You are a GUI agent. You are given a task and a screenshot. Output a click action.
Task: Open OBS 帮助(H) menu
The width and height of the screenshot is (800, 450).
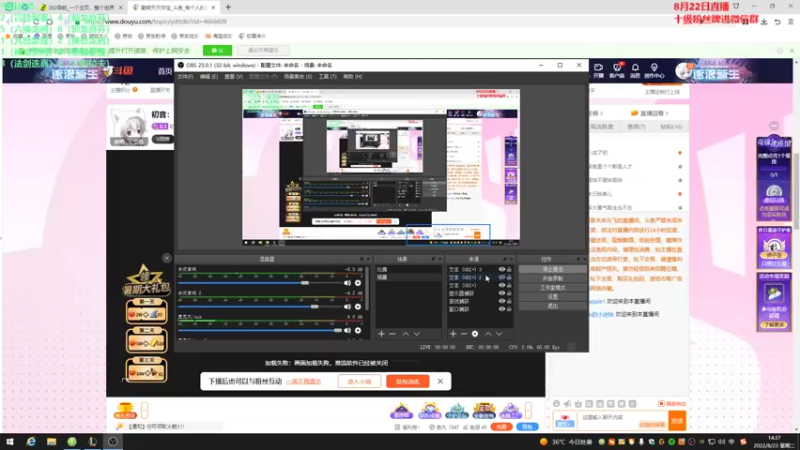353,77
